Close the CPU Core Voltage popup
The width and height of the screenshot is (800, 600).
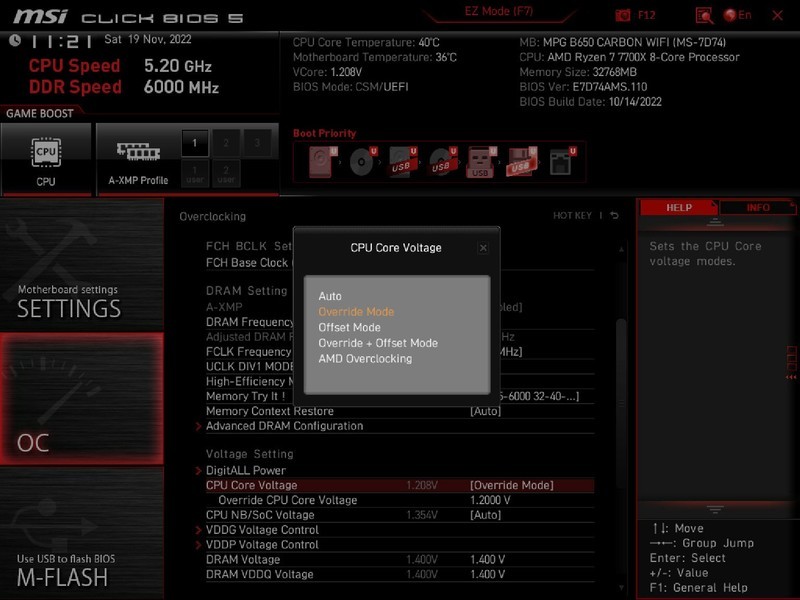point(483,248)
